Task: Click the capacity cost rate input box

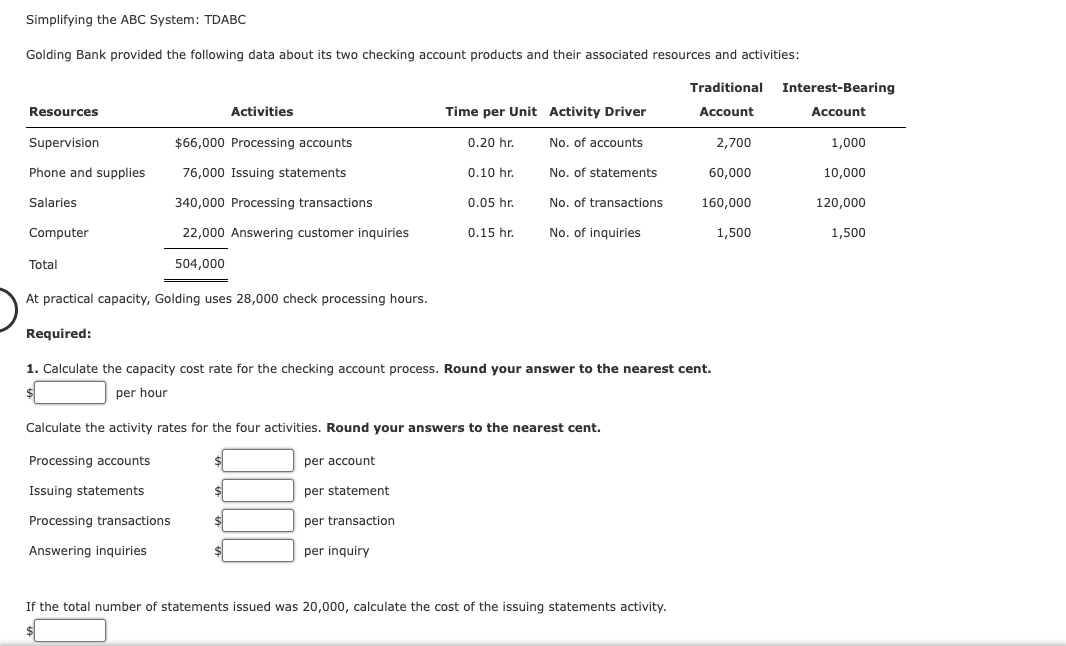Action: click(x=69, y=392)
